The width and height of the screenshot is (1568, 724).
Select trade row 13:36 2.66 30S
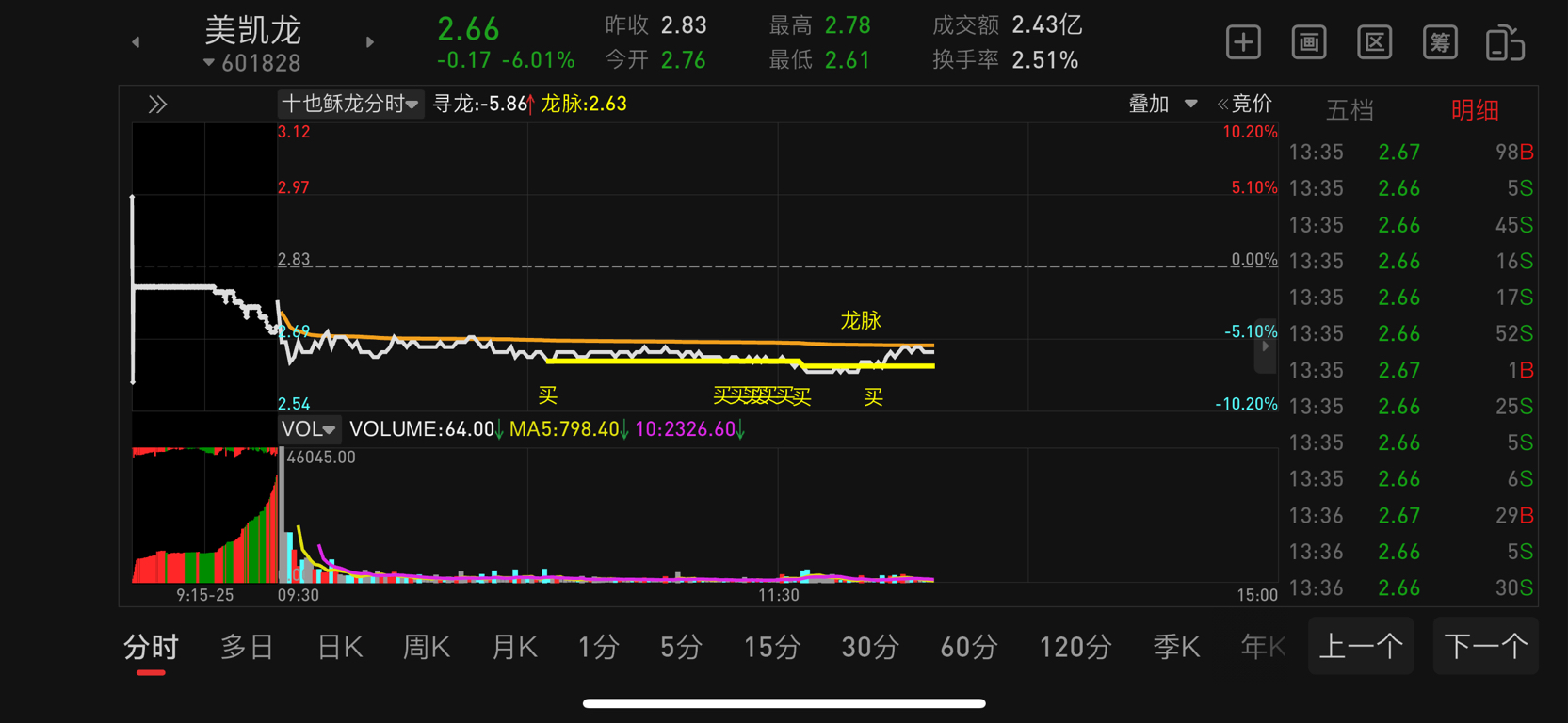(1411, 588)
